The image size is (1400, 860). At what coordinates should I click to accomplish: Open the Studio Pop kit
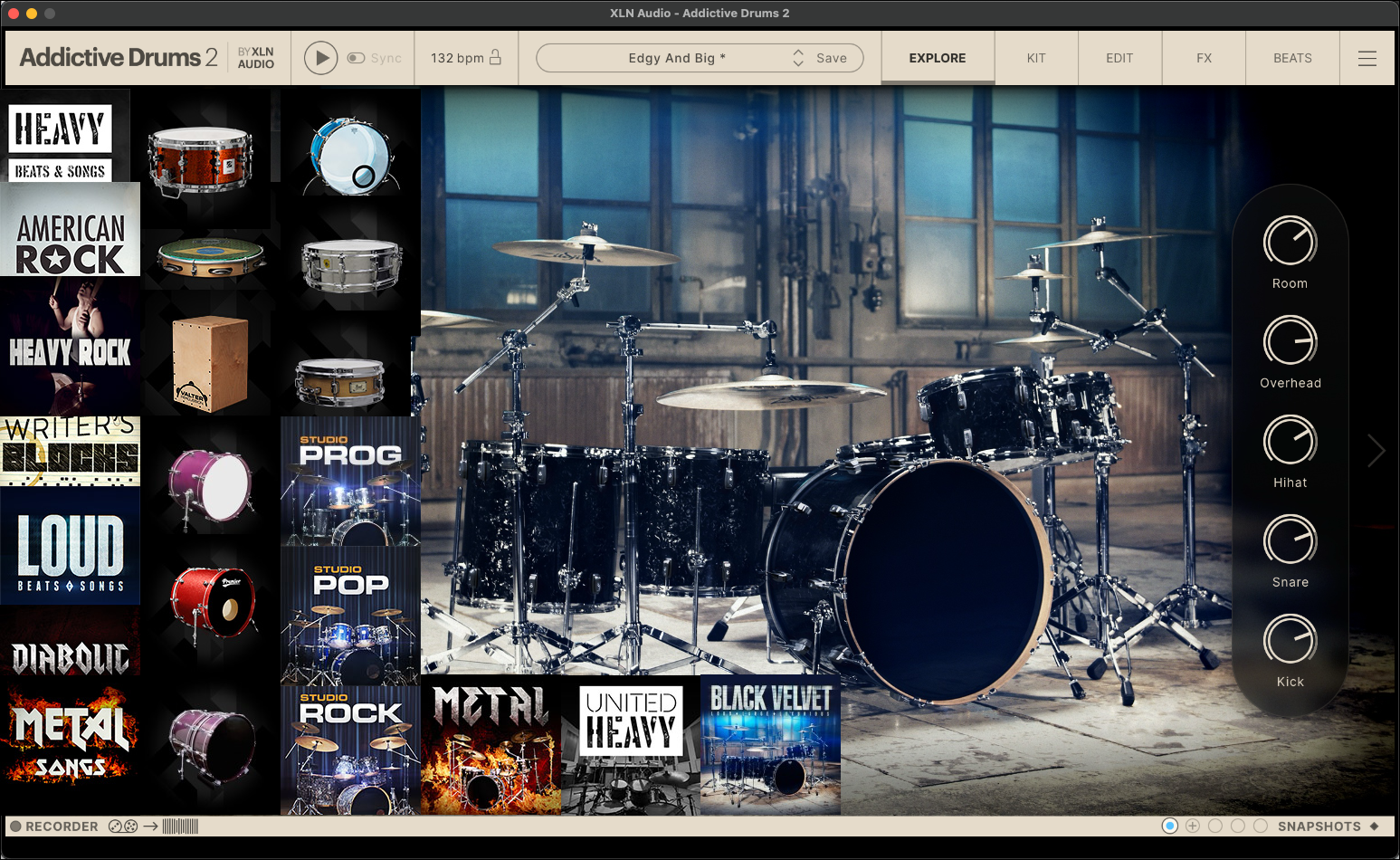click(350, 616)
